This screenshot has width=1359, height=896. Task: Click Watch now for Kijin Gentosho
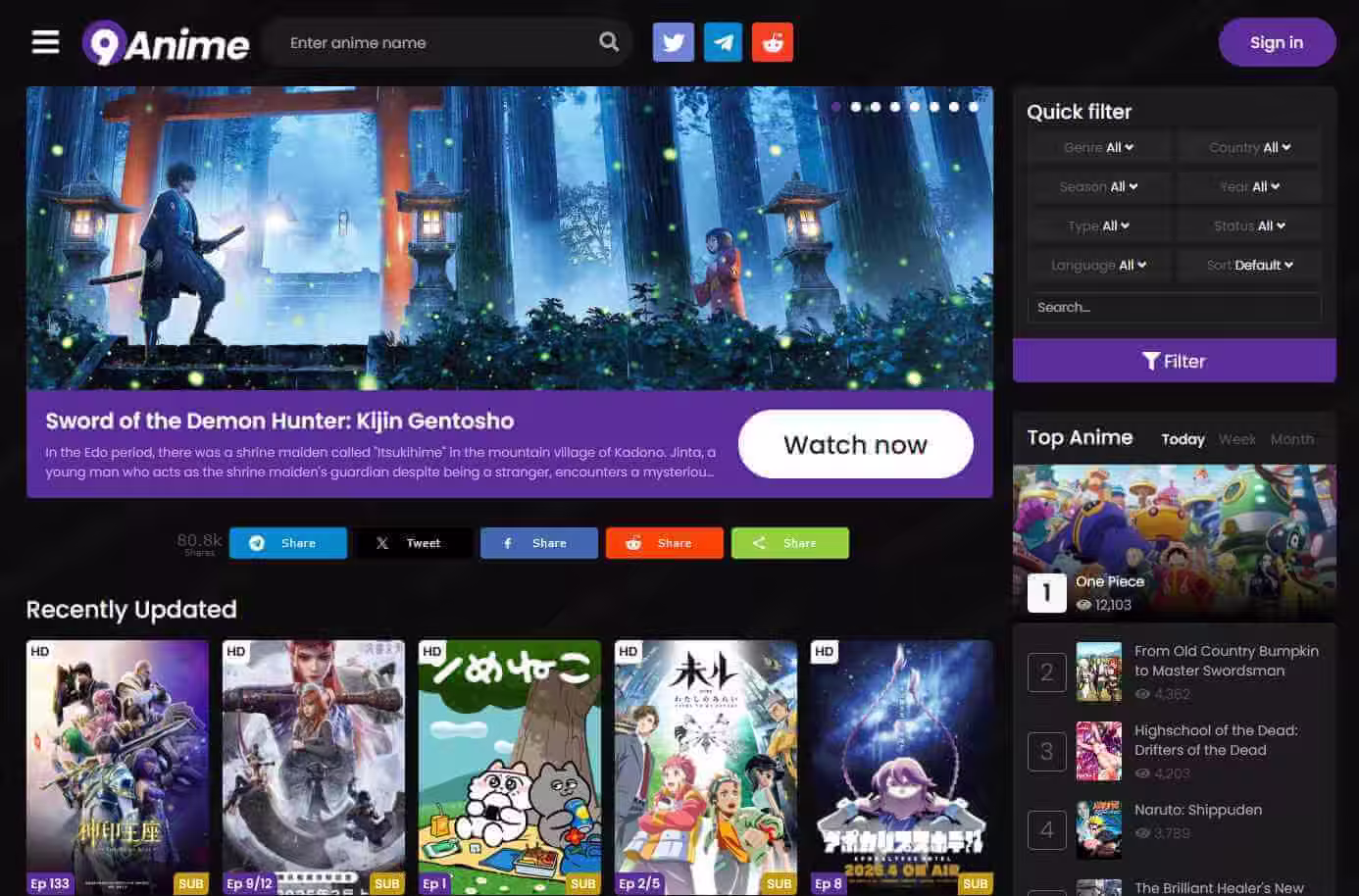click(855, 444)
